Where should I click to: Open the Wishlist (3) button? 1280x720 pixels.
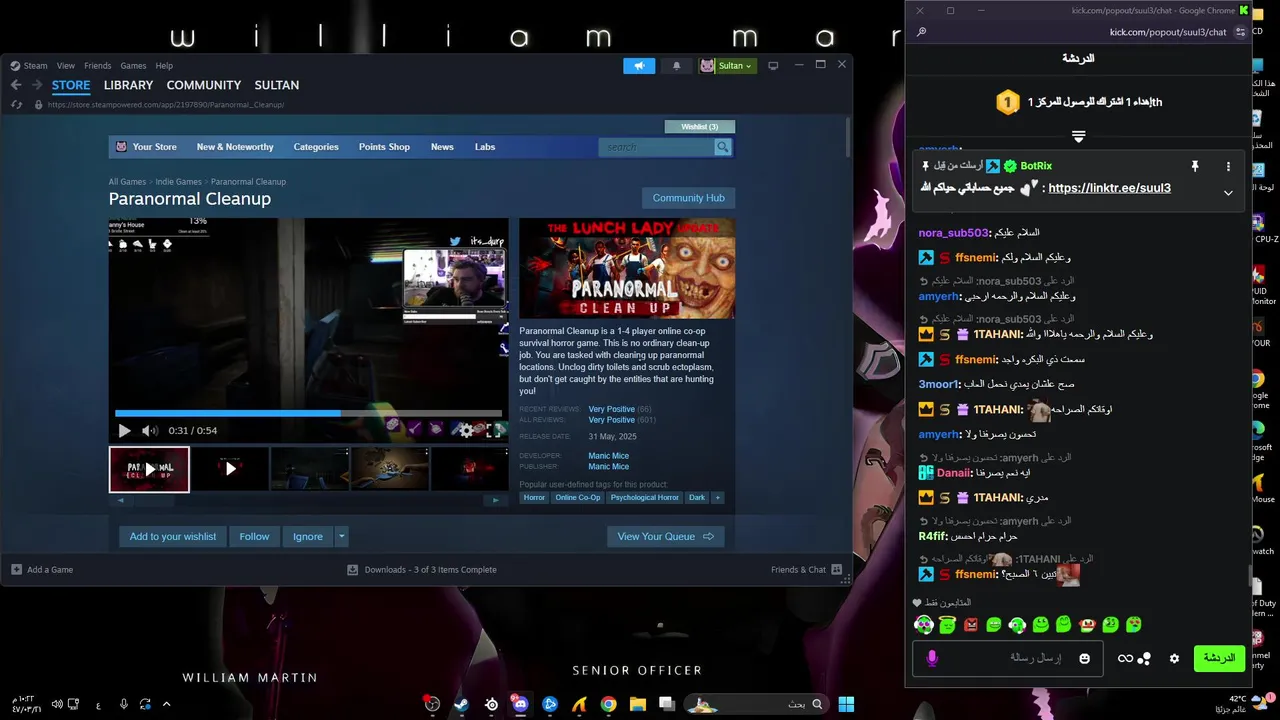[x=700, y=127]
